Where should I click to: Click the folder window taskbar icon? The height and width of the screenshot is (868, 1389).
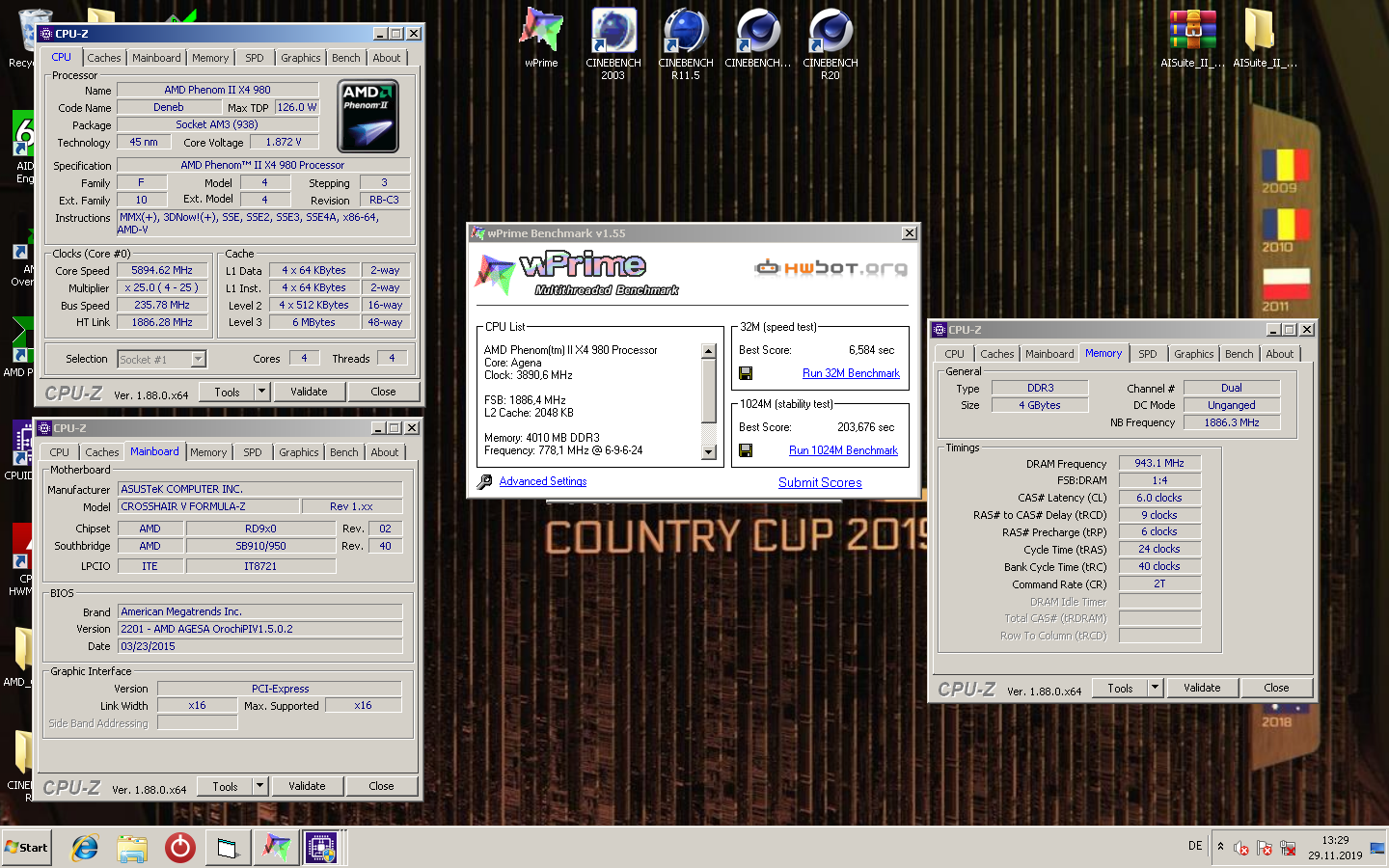228,848
